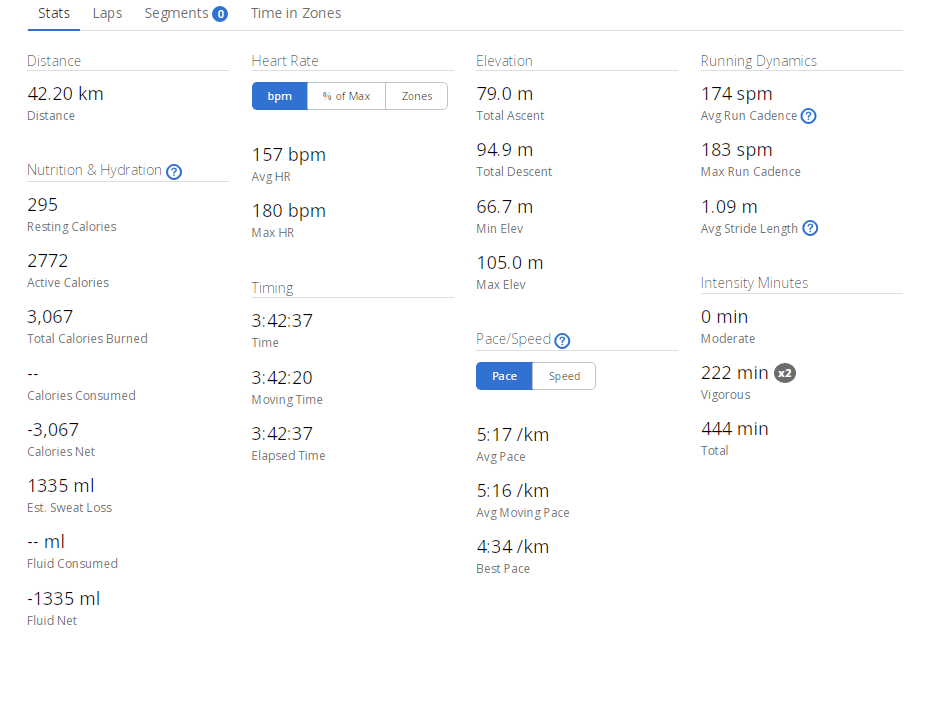The image size is (931, 719).
Task: Click the 79.0 m Total Ascent value
Action: click(504, 94)
